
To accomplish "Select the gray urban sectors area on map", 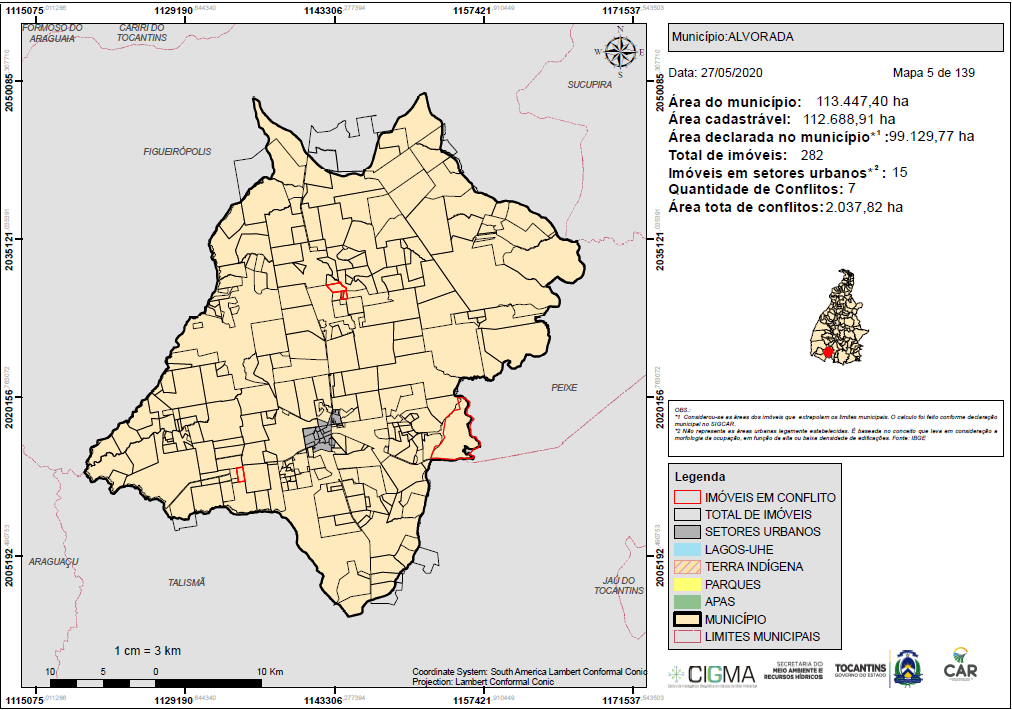I will (x=322, y=436).
